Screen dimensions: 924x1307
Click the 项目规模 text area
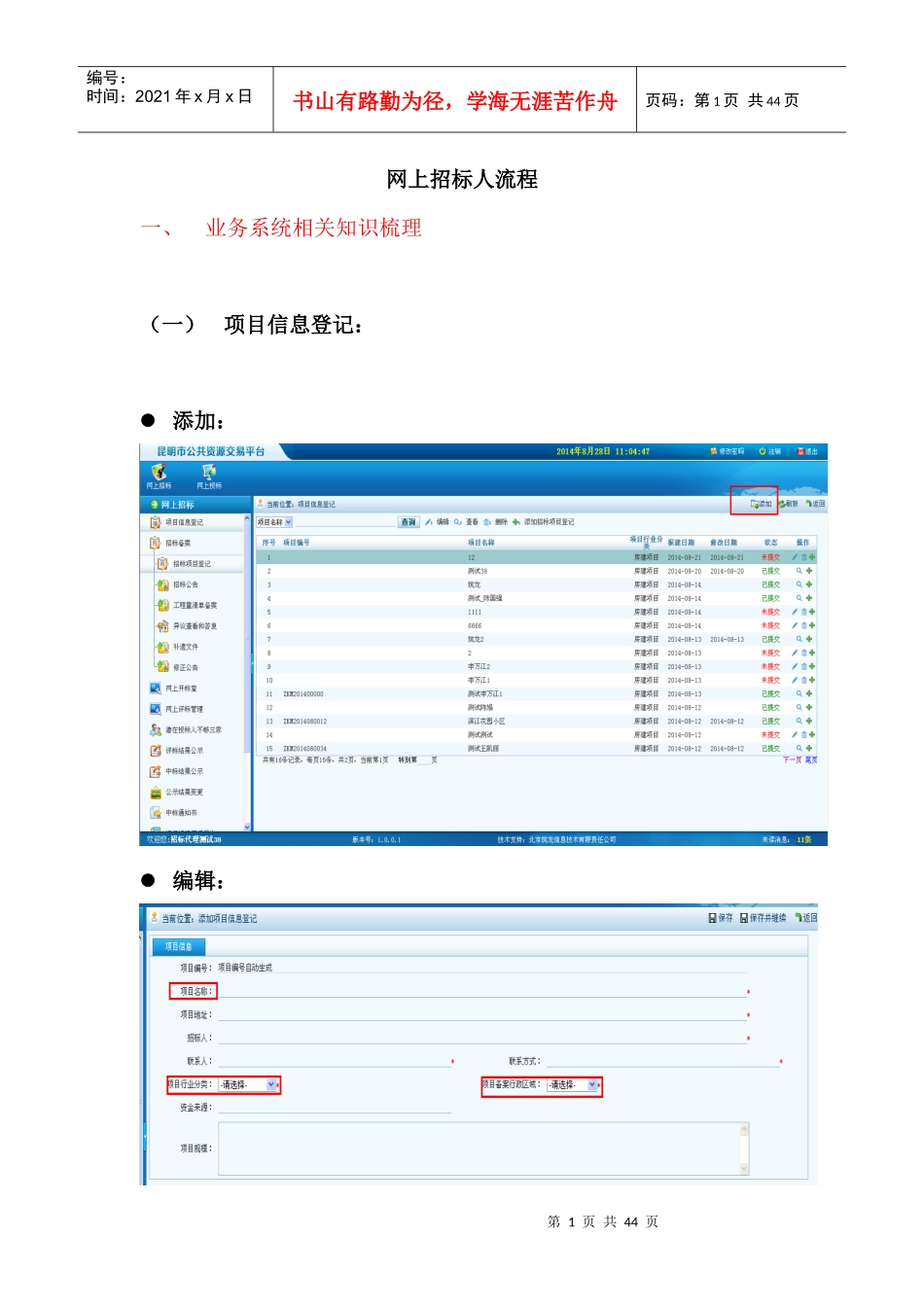pyautogui.click(x=483, y=1148)
